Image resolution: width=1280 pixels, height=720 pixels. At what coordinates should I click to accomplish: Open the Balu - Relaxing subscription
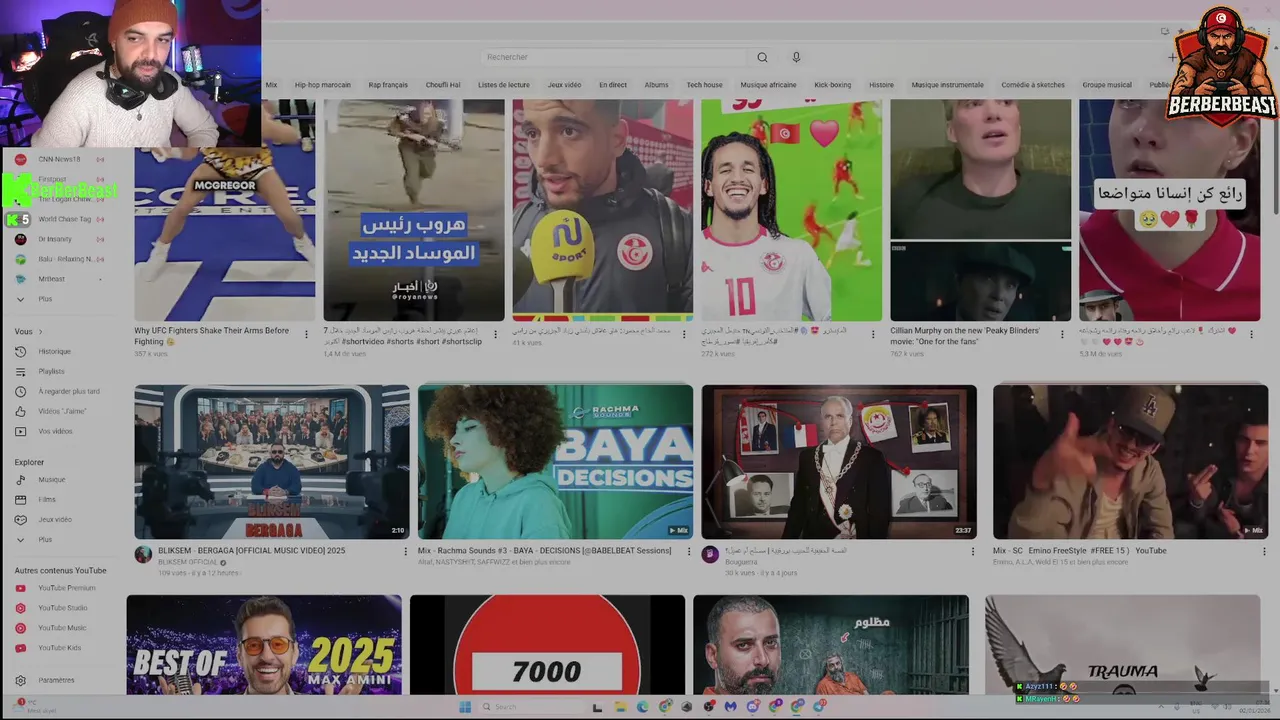tap(65, 259)
